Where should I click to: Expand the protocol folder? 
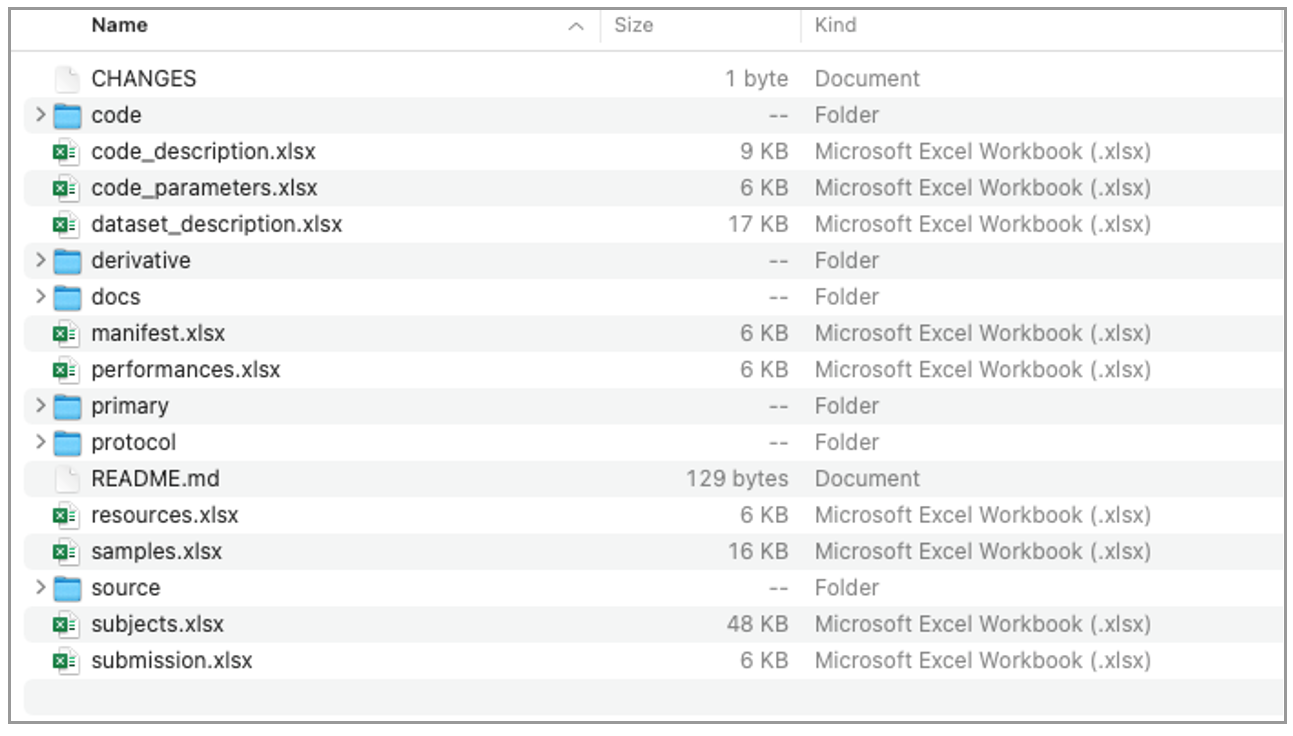[40, 442]
